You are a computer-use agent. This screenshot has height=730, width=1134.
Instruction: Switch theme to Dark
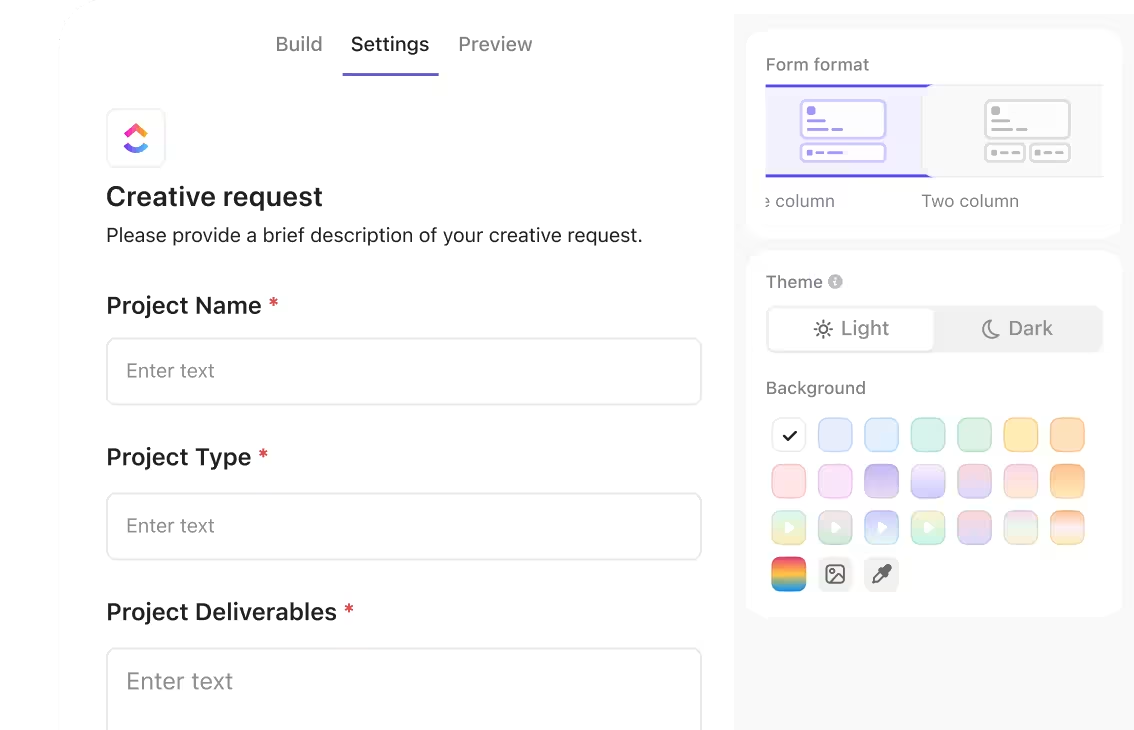[1017, 329]
